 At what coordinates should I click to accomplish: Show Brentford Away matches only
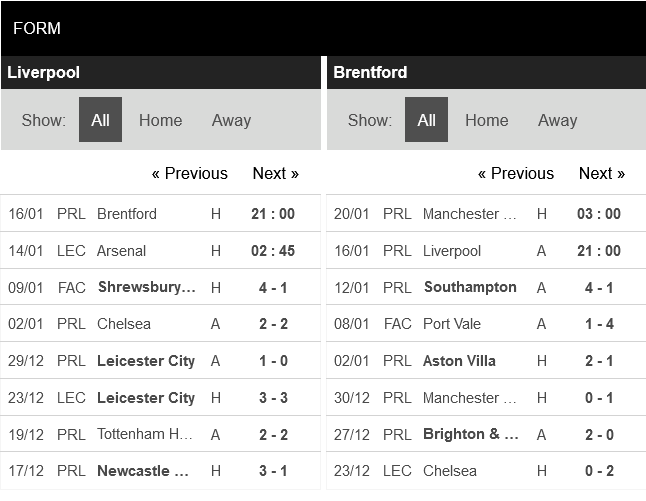pos(557,120)
